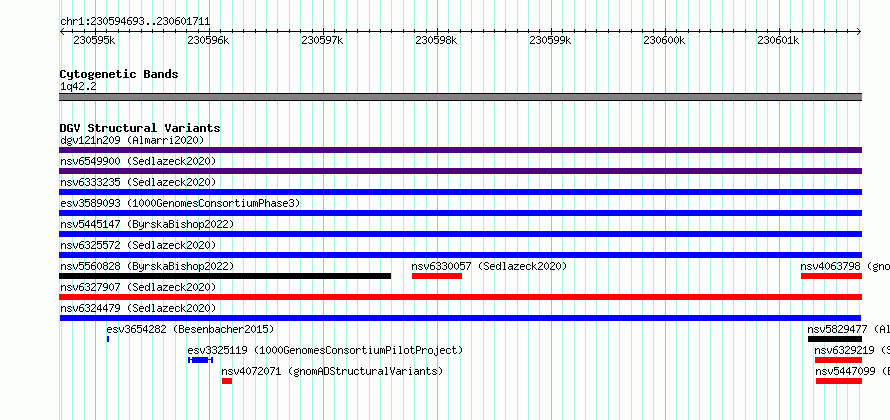Click the 230595k ruler tick label
Viewport: 890px width, 420px height.
coord(94,40)
